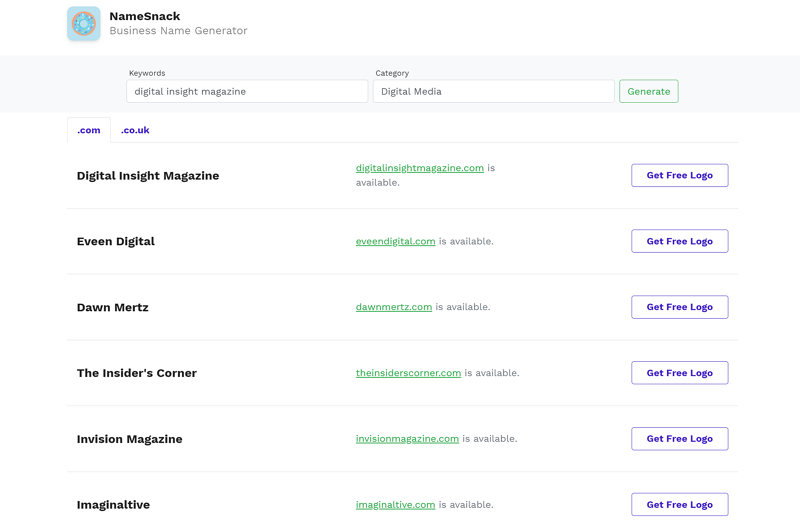
Task: Get free logo for Imaginaltive
Action: [679, 505]
